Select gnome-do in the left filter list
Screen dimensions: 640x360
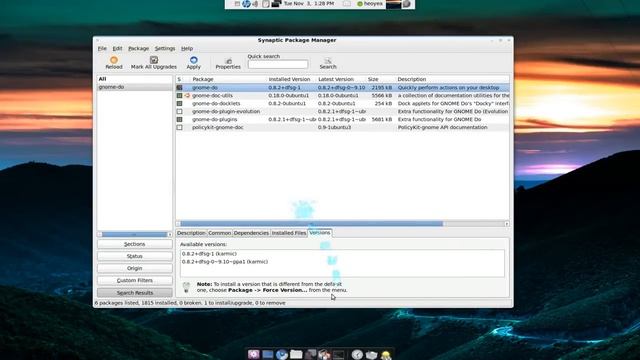(x=135, y=87)
